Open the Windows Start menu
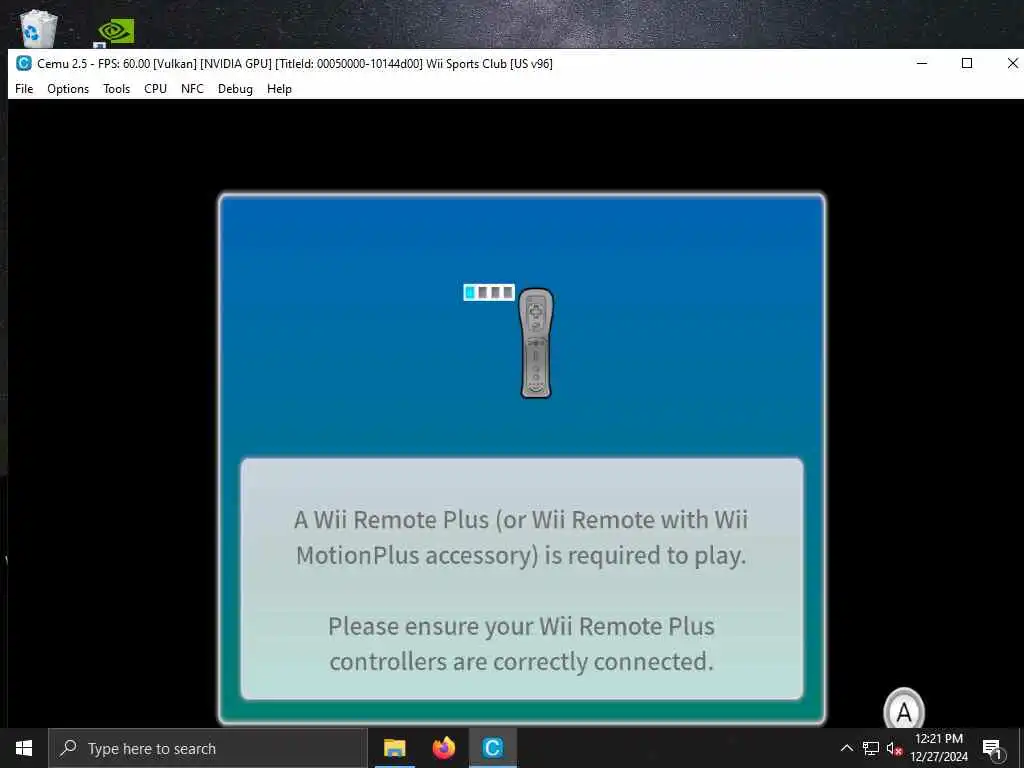The image size is (1024, 768). click(x=24, y=748)
